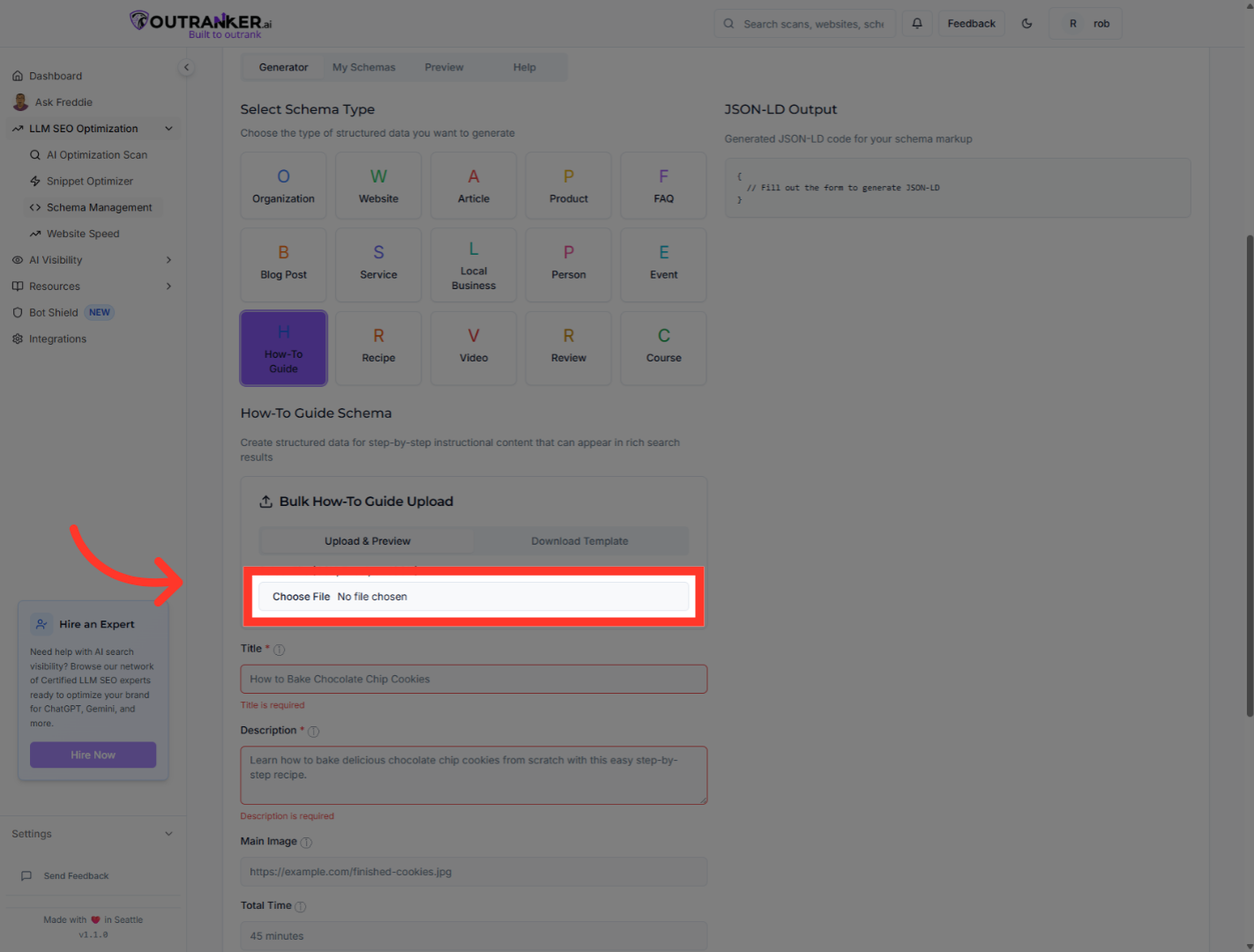
Task: Open the Help tab
Action: pyautogui.click(x=524, y=68)
